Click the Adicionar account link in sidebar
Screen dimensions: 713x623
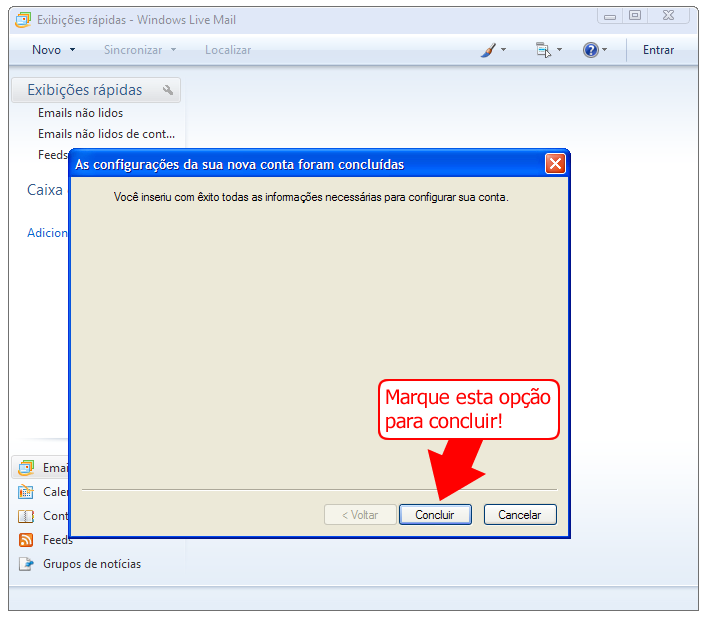[47, 233]
